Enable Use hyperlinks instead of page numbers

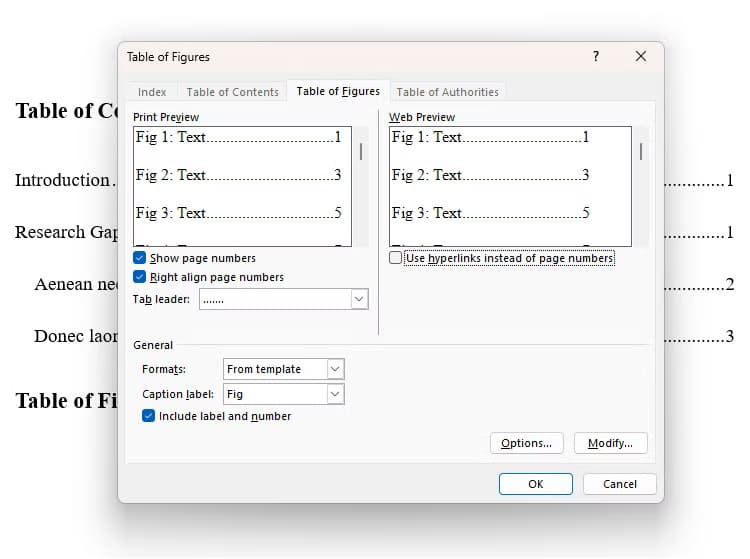click(x=396, y=258)
